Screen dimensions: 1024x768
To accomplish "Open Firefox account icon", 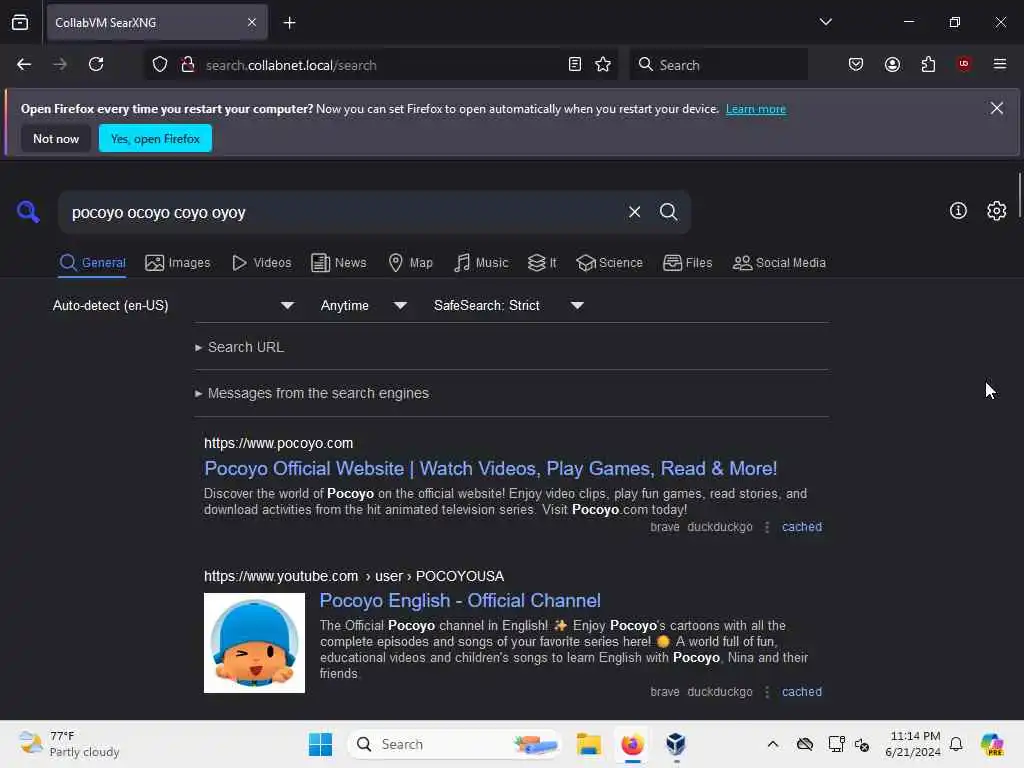I will click(x=892, y=64).
